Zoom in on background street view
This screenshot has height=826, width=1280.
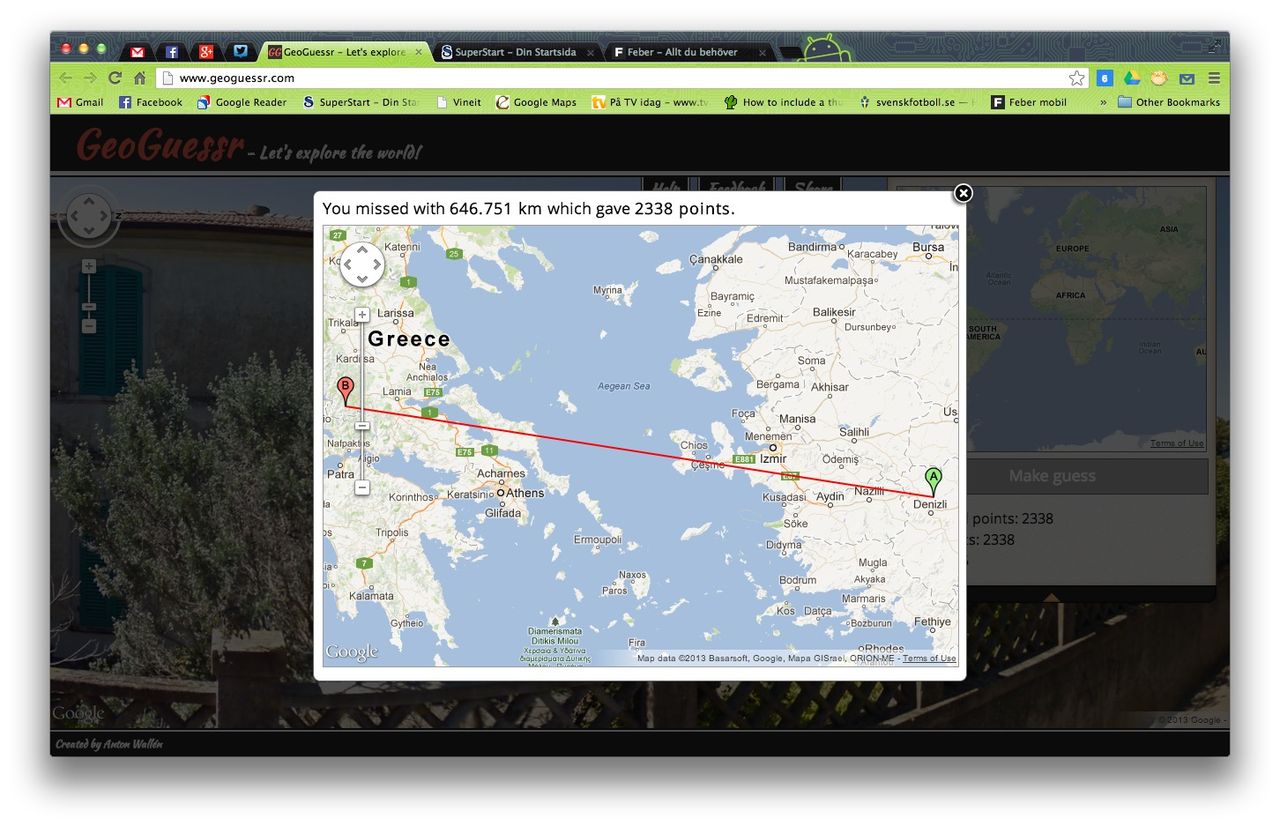tap(89, 266)
